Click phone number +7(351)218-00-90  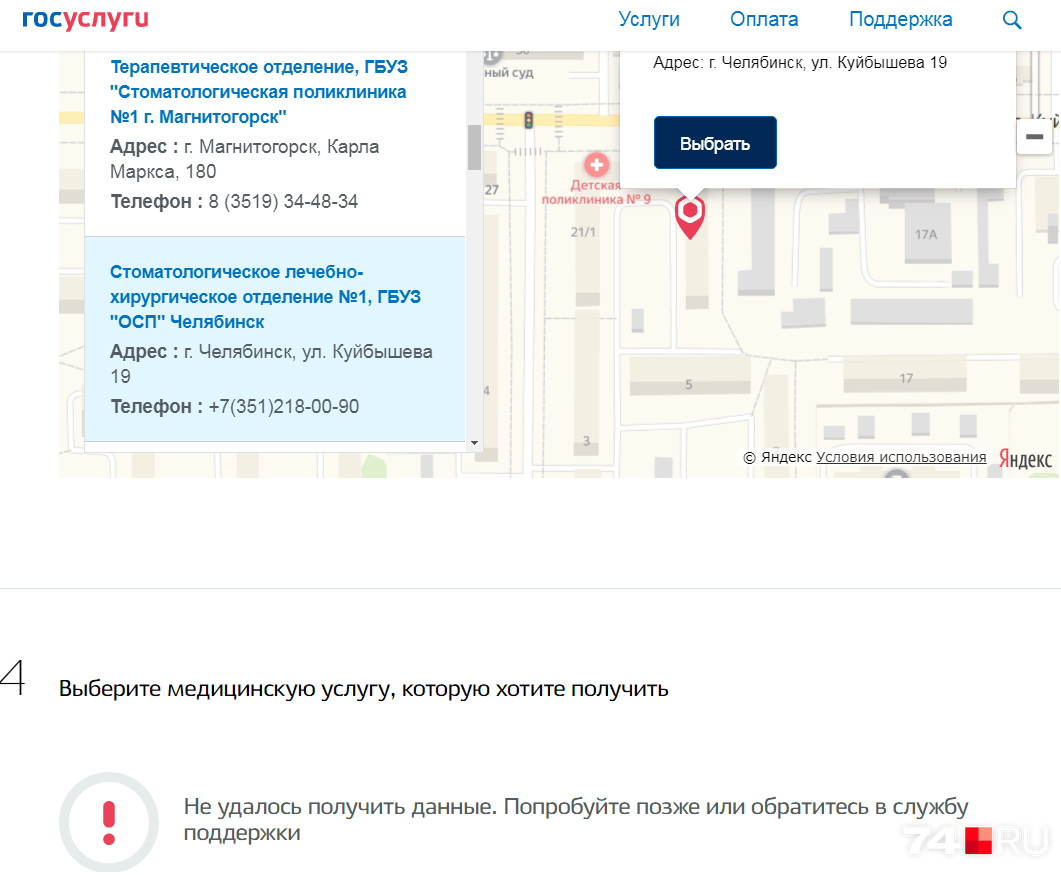284,407
